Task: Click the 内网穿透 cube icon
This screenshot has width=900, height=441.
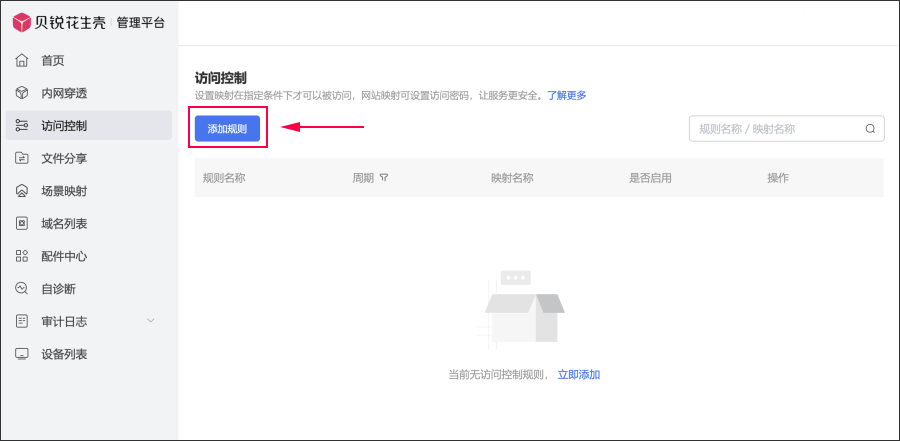Action: pyautogui.click(x=22, y=93)
